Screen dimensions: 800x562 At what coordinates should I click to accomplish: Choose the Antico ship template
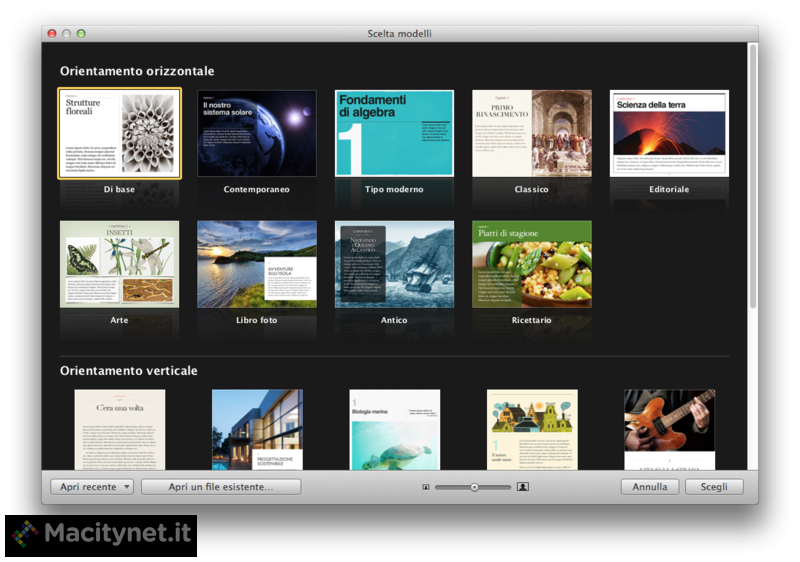(x=394, y=264)
